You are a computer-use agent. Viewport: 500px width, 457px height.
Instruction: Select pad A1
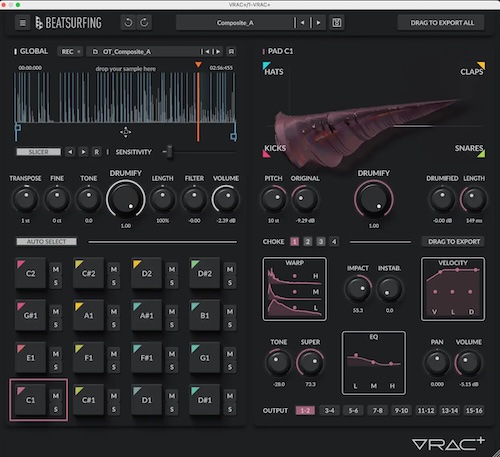point(88,315)
